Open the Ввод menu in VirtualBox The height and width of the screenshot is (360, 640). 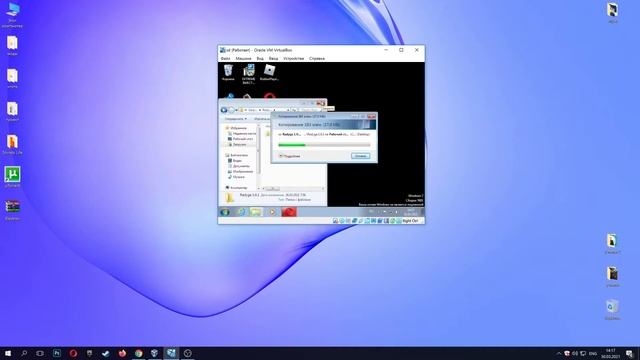(273, 59)
